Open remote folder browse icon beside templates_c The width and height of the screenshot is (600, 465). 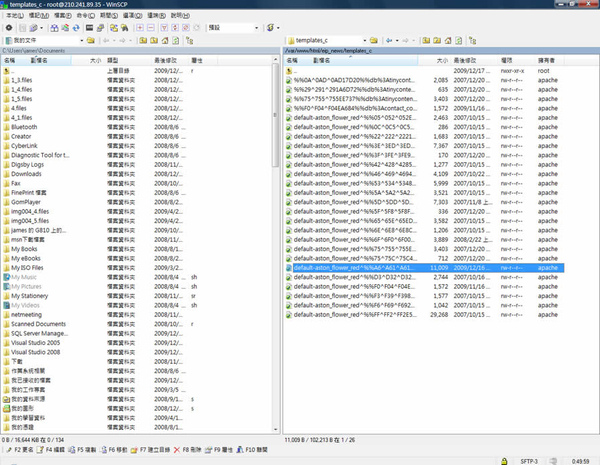click(374, 40)
